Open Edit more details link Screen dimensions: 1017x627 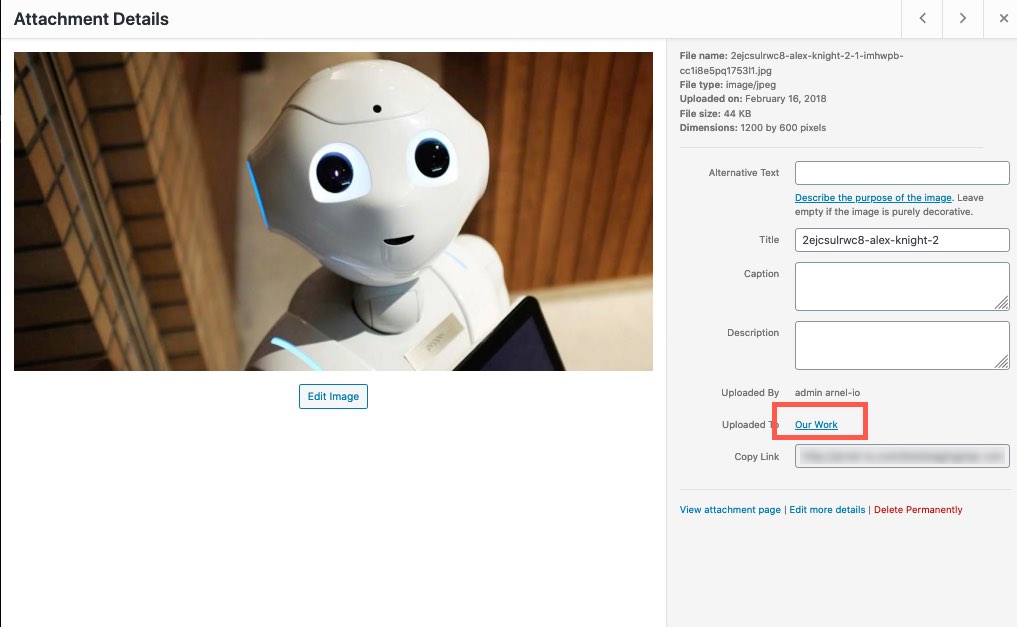[827, 510]
